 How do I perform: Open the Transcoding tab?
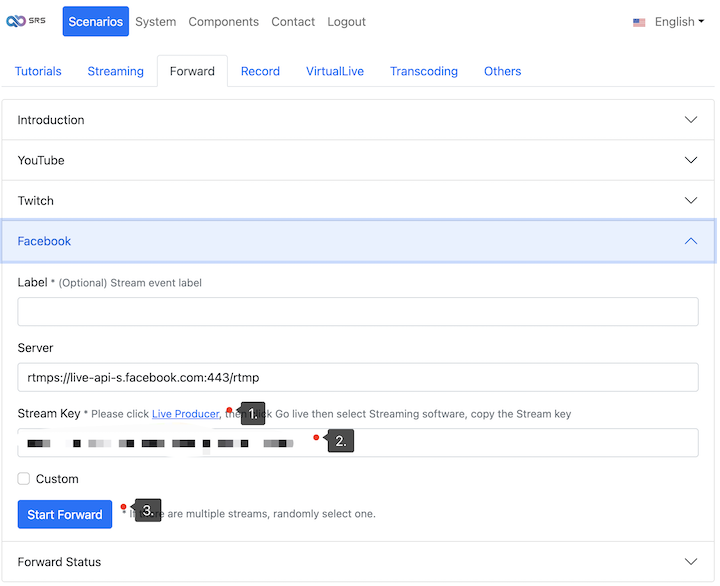click(x=424, y=71)
